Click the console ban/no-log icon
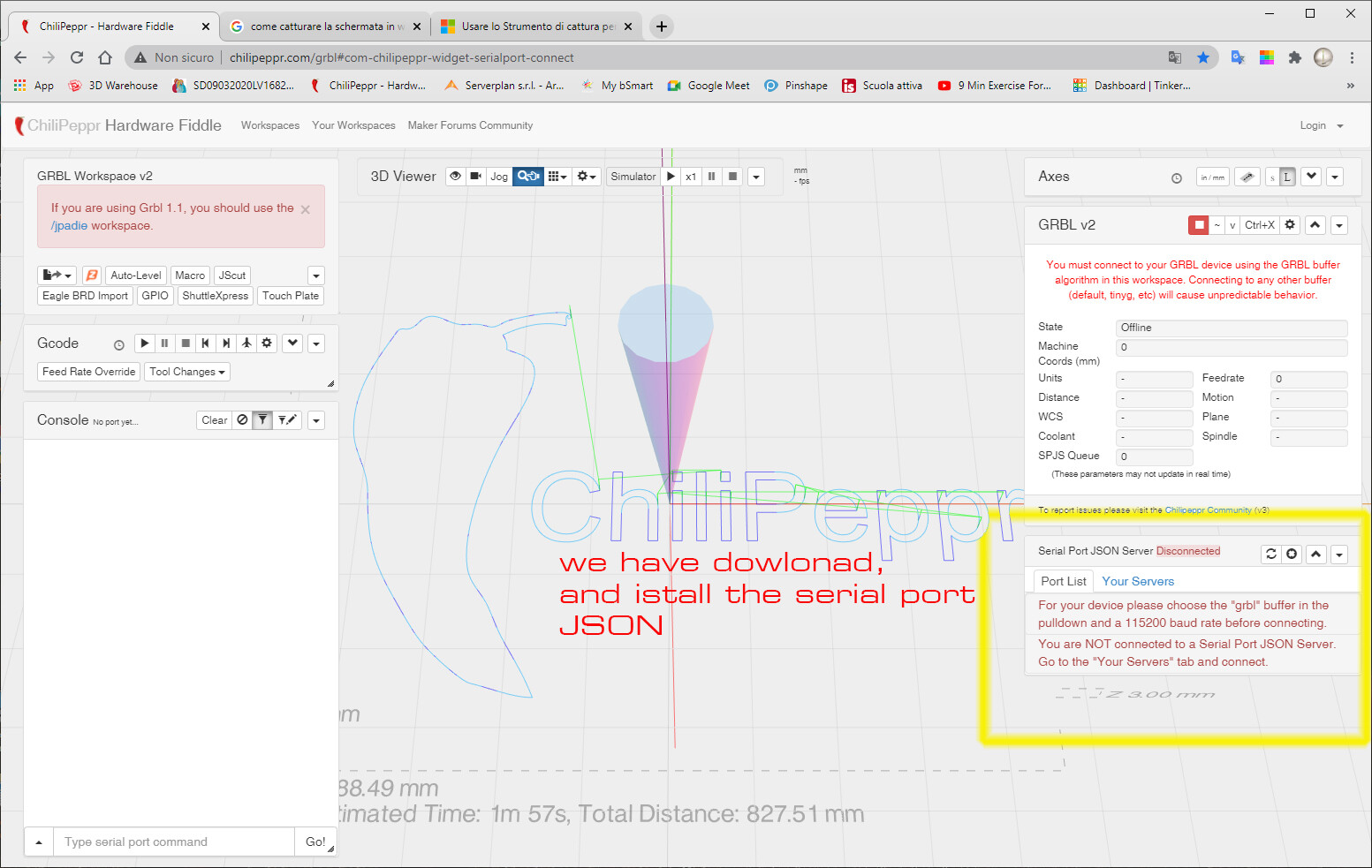This screenshot has height=868, width=1372. coord(243,420)
